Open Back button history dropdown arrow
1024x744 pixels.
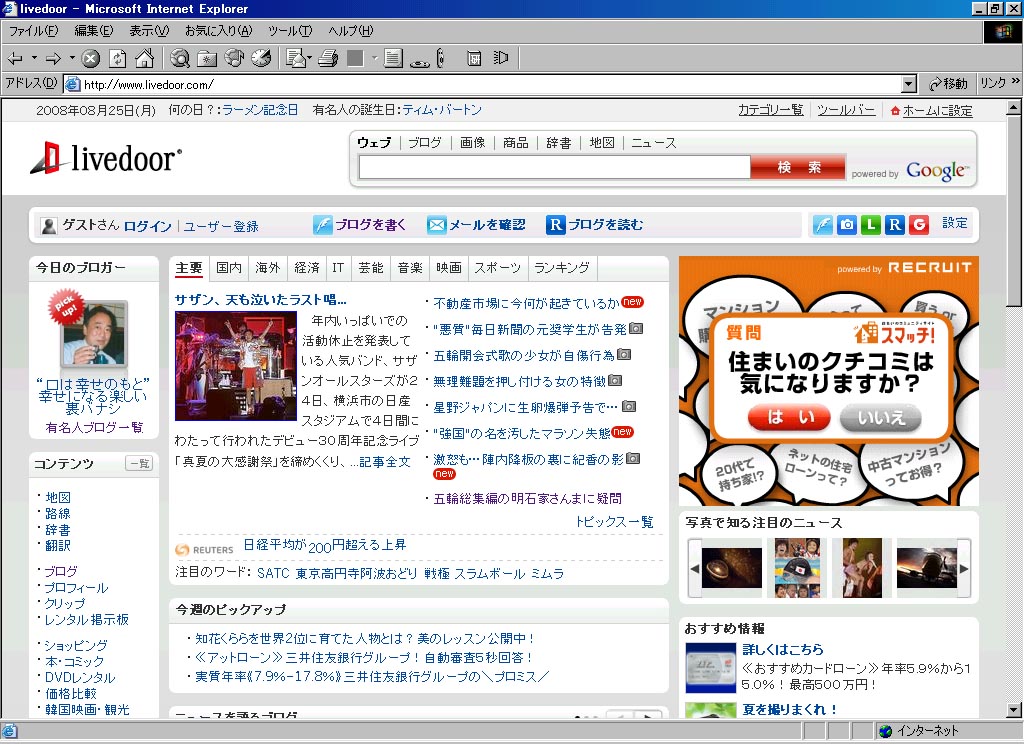[35, 58]
